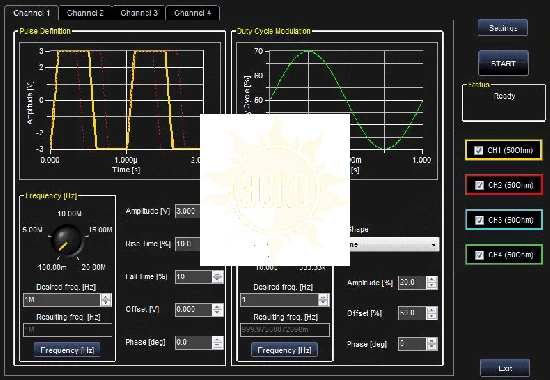The width and height of the screenshot is (550, 380).
Task: Open the Channel 3 tab
Action: (x=139, y=13)
